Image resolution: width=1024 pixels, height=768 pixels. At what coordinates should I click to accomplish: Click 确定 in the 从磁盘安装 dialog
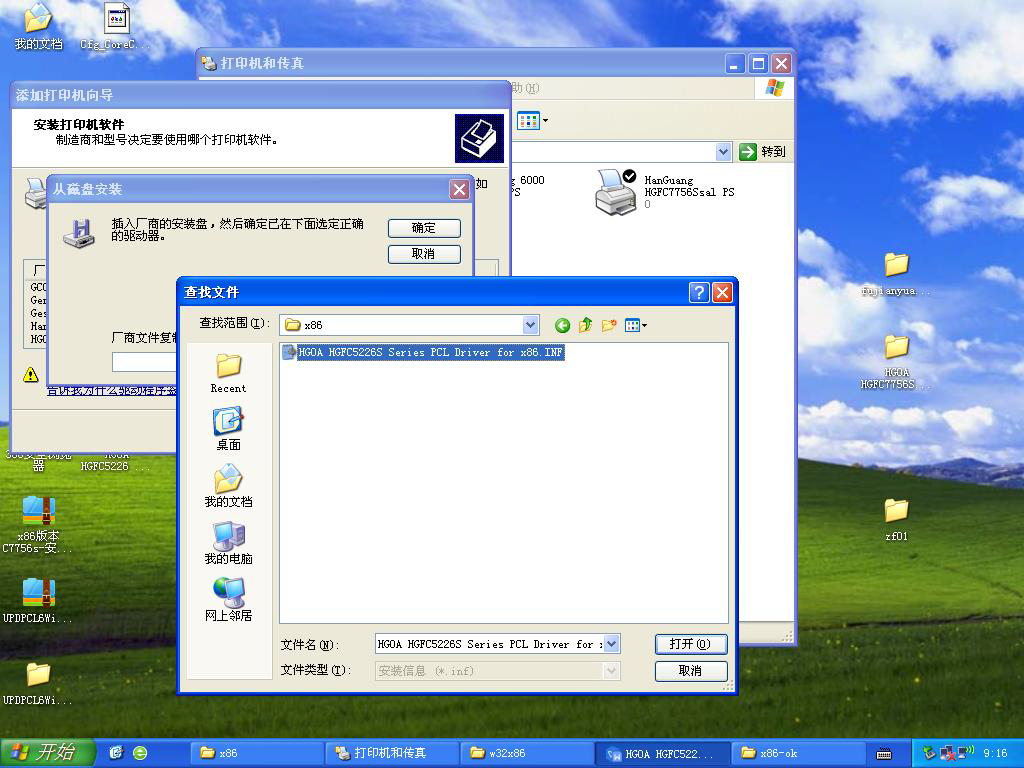point(424,228)
